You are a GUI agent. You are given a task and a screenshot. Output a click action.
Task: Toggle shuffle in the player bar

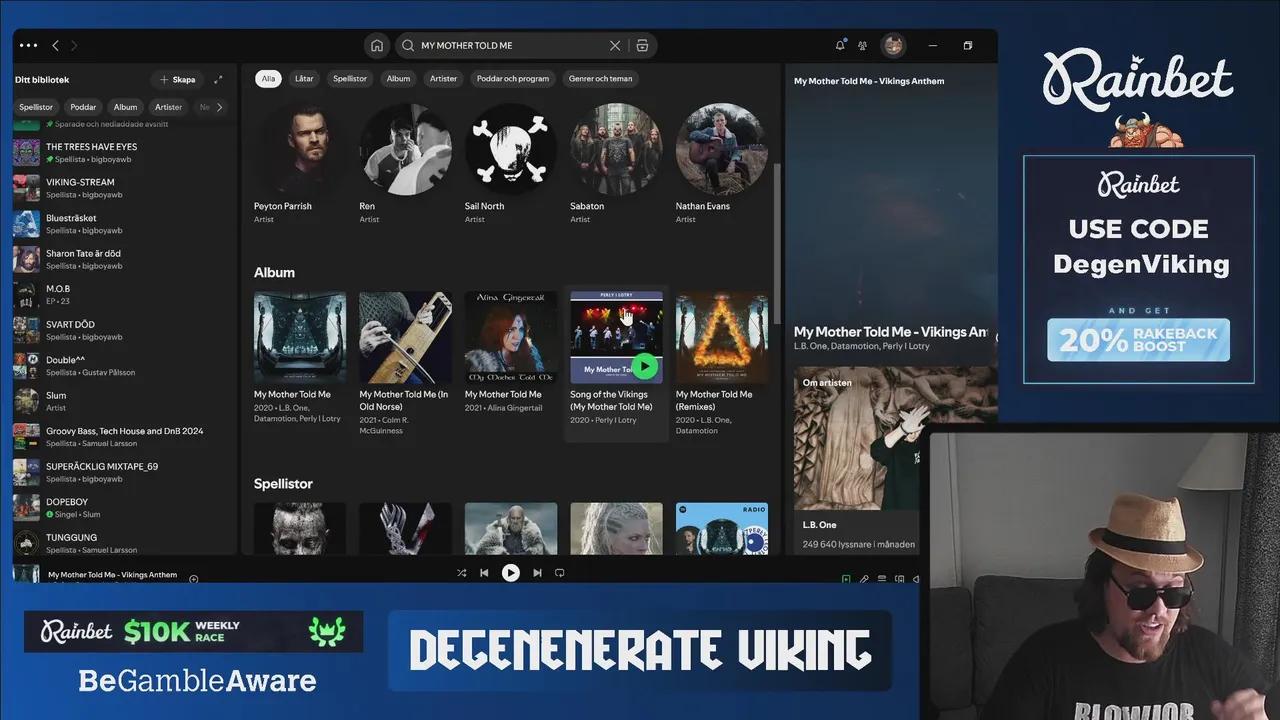461,573
